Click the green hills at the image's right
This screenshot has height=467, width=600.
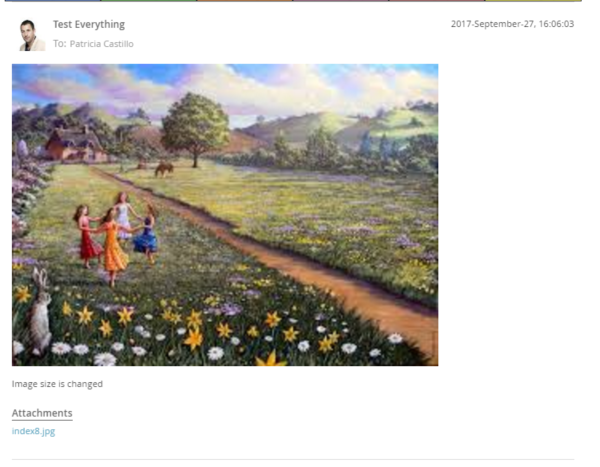(400, 125)
